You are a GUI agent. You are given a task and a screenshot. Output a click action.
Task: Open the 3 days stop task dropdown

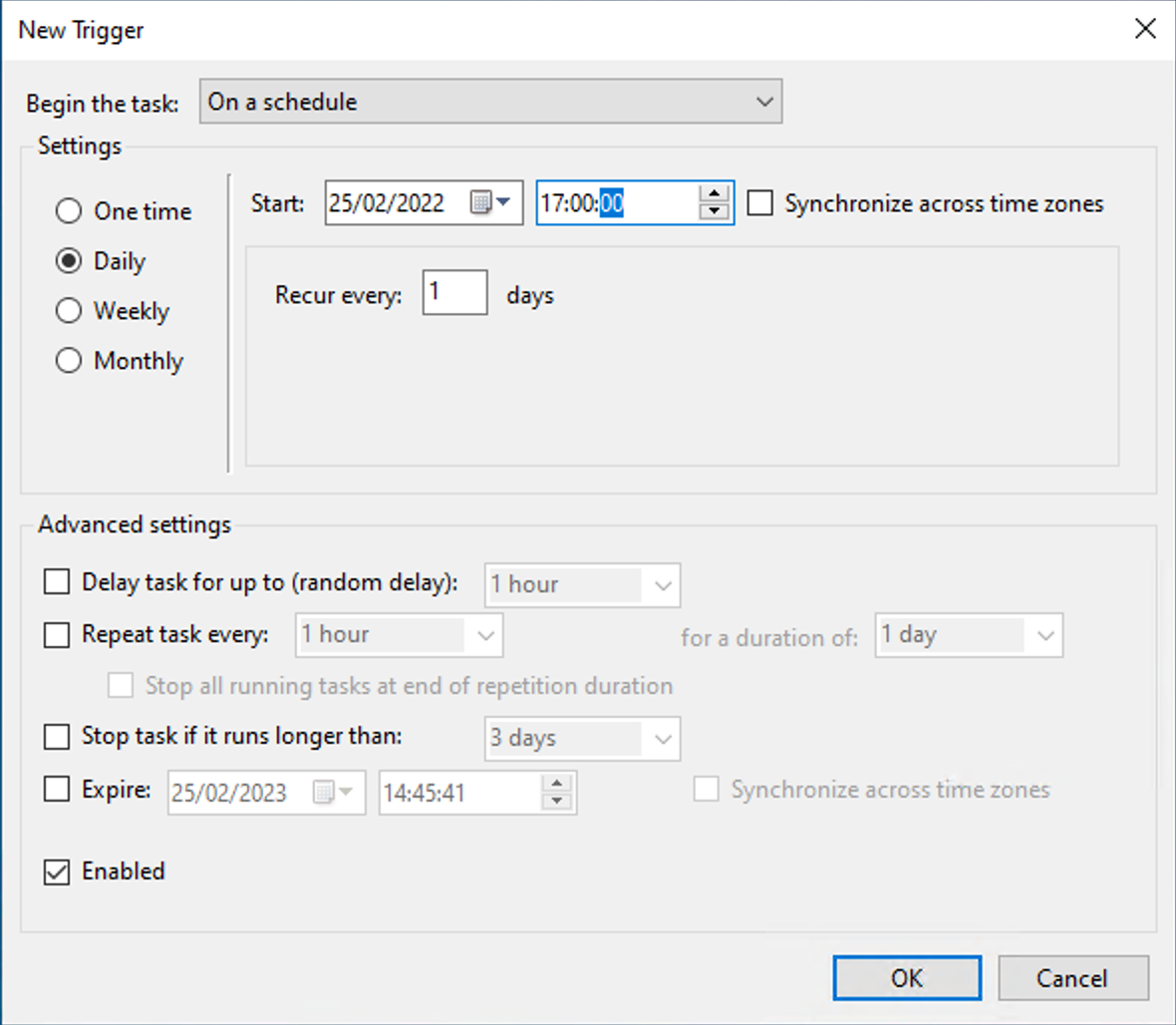point(582,739)
